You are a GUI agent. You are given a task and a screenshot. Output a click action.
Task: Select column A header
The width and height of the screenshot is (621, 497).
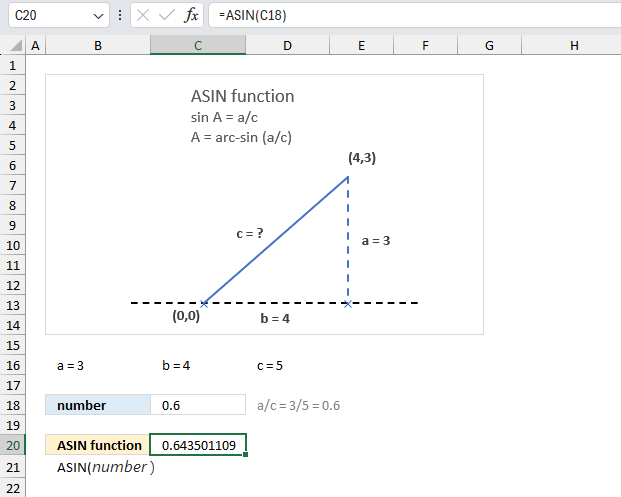pyautogui.click(x=36, y=46)
